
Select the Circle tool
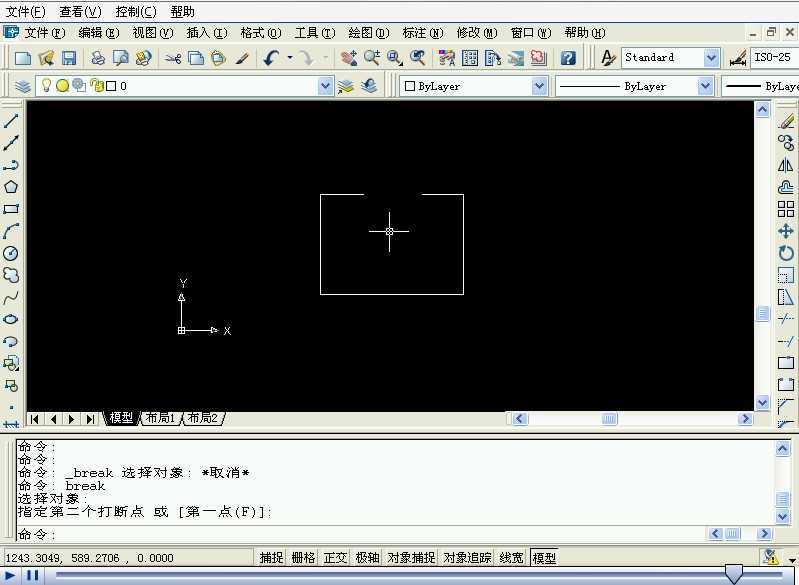click(11, 253)
